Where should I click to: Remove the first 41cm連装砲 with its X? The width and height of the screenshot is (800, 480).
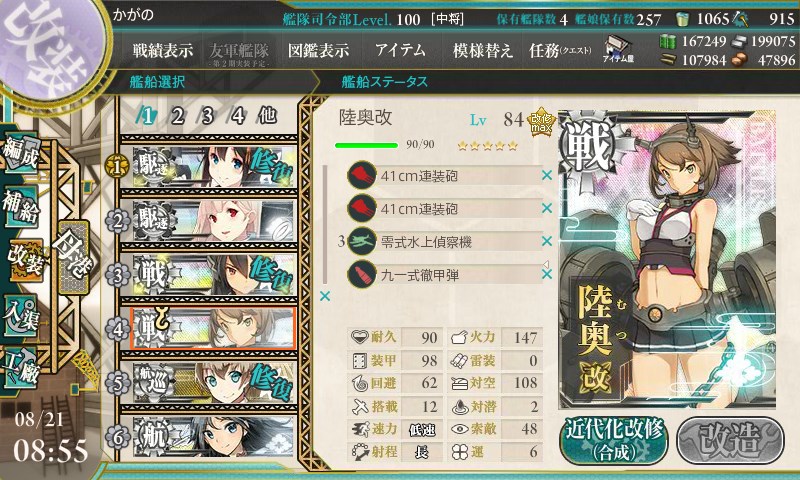point(547,175)
